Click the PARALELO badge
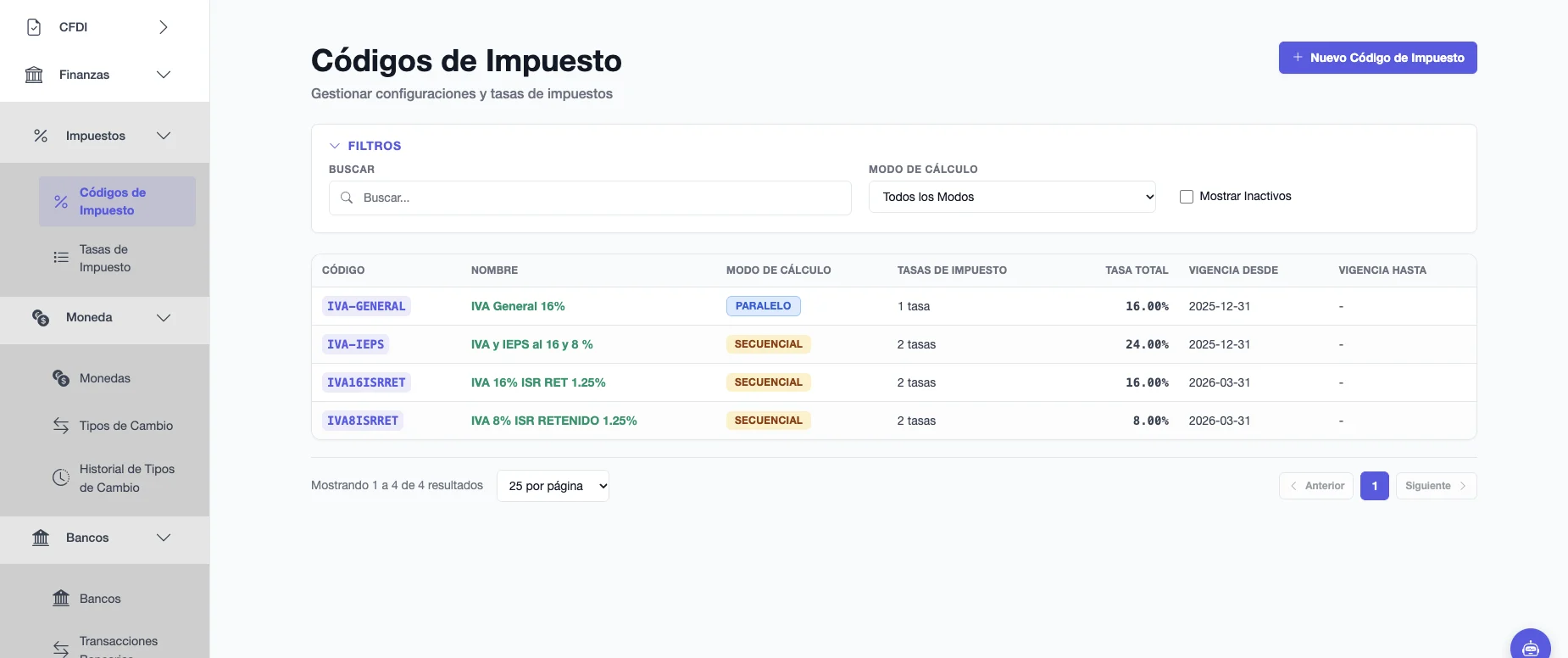 click(x=763, y=306)
